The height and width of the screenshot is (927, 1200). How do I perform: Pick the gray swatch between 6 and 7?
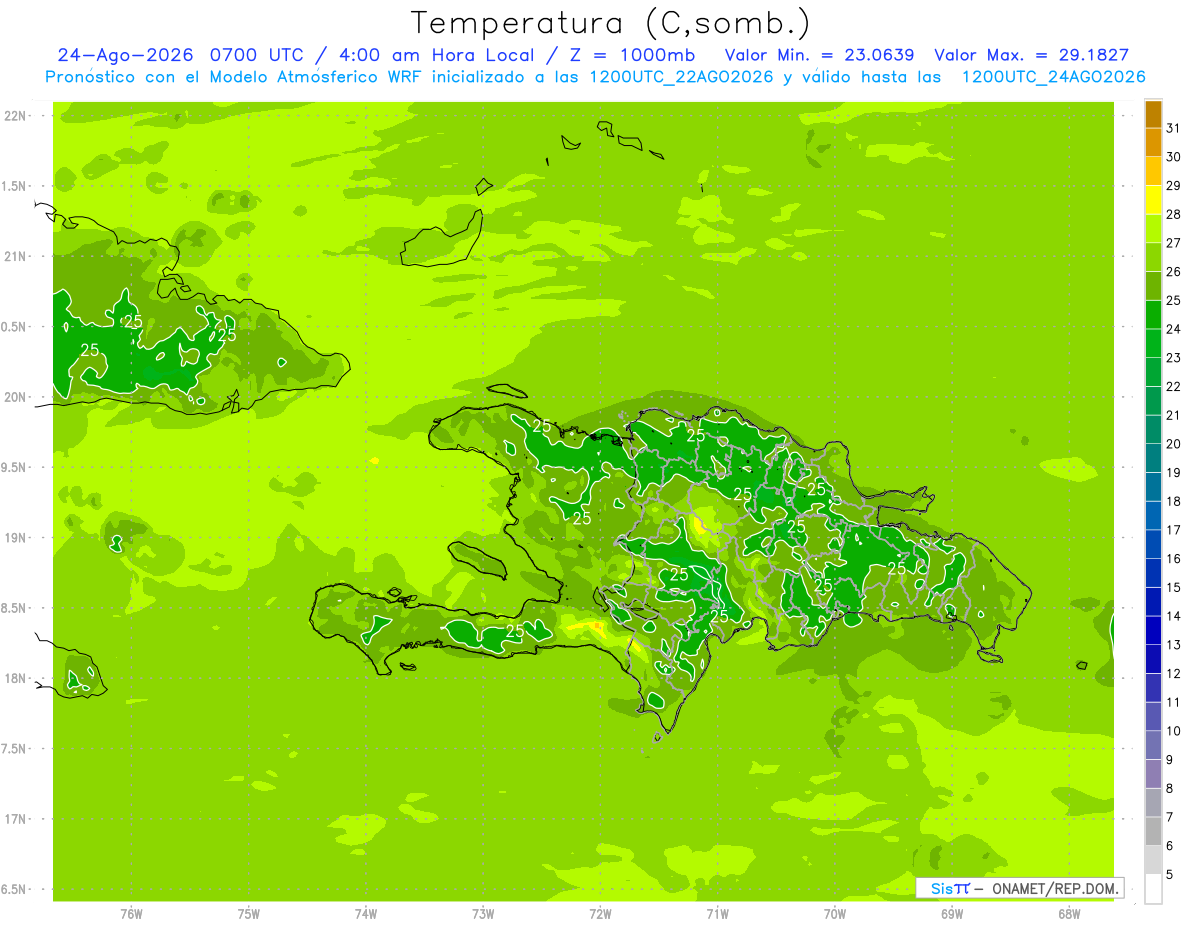1154,832
